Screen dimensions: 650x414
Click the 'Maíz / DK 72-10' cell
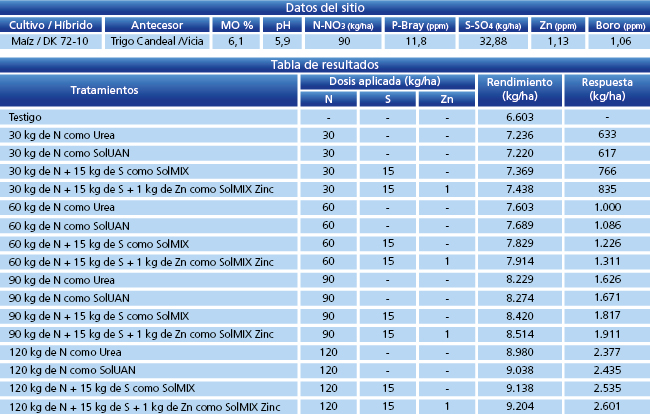(x=50, y=42)
